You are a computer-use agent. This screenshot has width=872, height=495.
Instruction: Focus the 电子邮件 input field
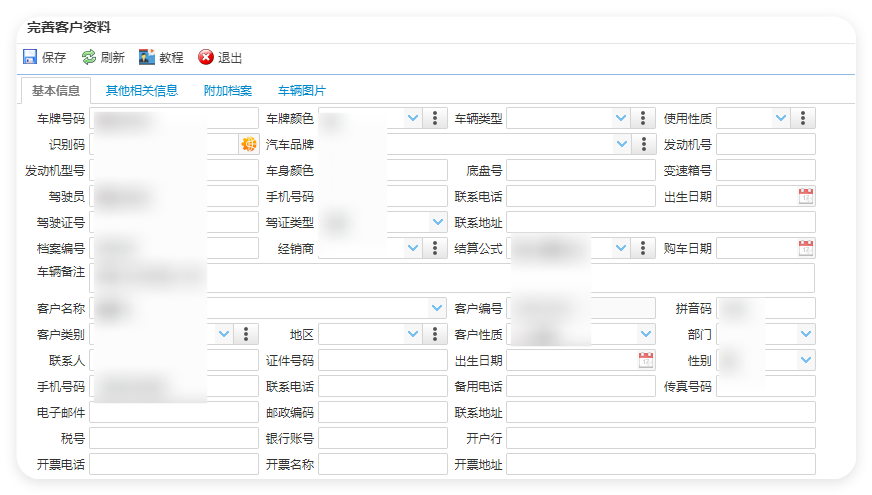(x=174, y=412)
